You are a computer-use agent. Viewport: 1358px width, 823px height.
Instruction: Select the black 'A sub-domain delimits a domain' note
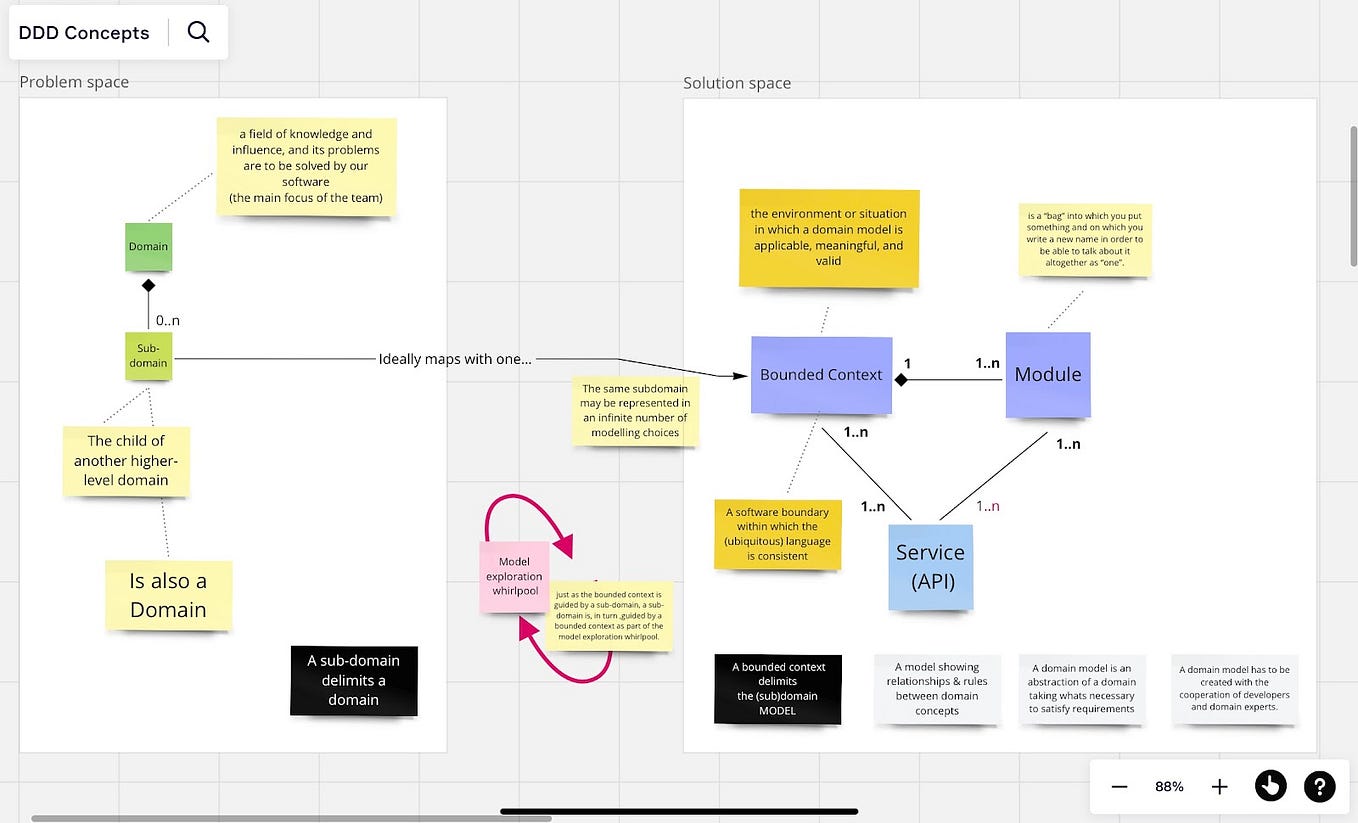[354, 681]
